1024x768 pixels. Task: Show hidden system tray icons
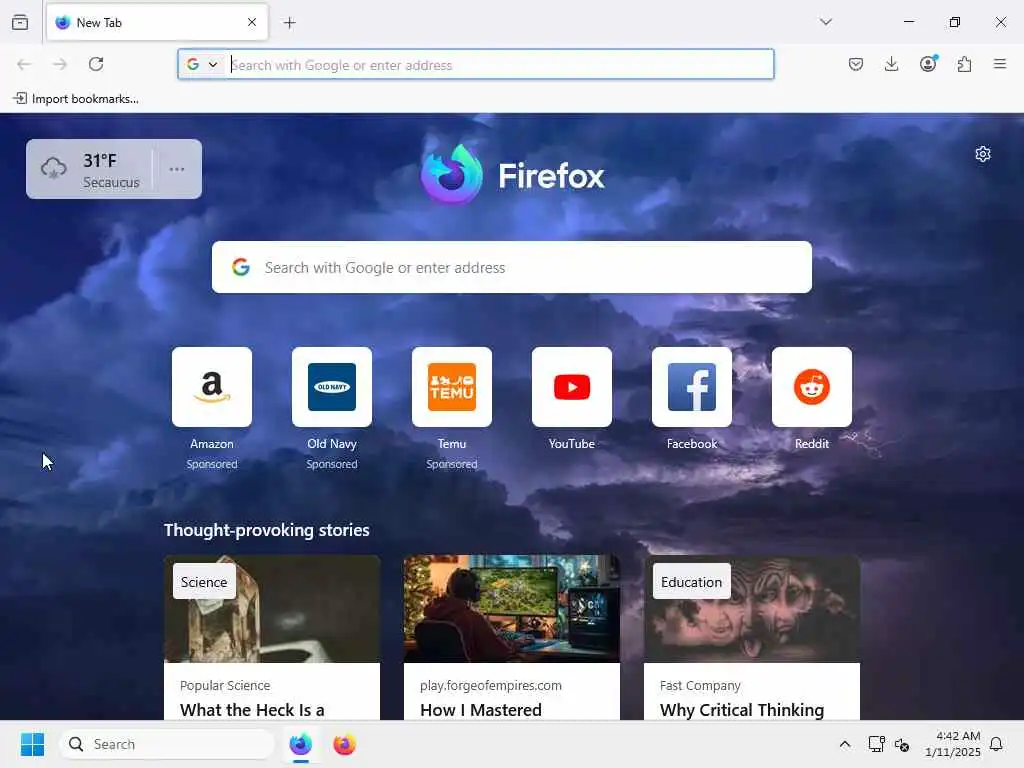pos(844,744)
